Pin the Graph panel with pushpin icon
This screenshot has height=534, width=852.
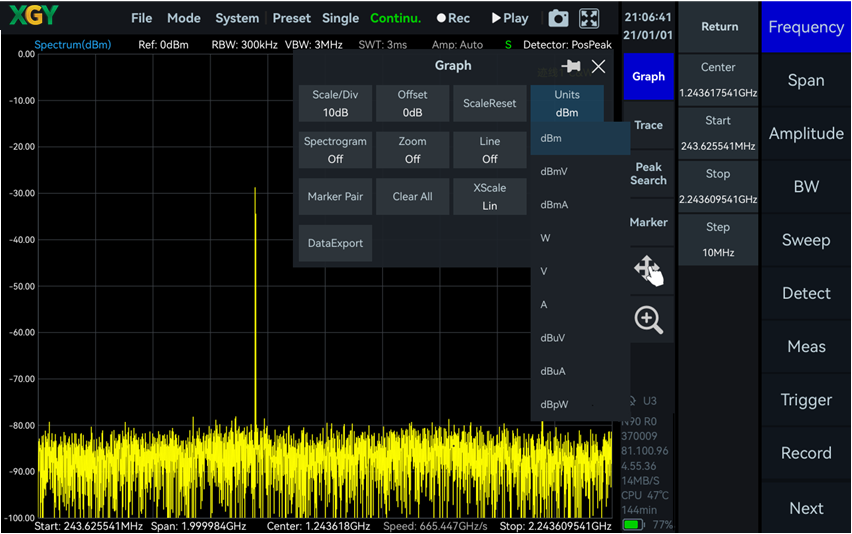pyautogui.click(x=571, y=66)
